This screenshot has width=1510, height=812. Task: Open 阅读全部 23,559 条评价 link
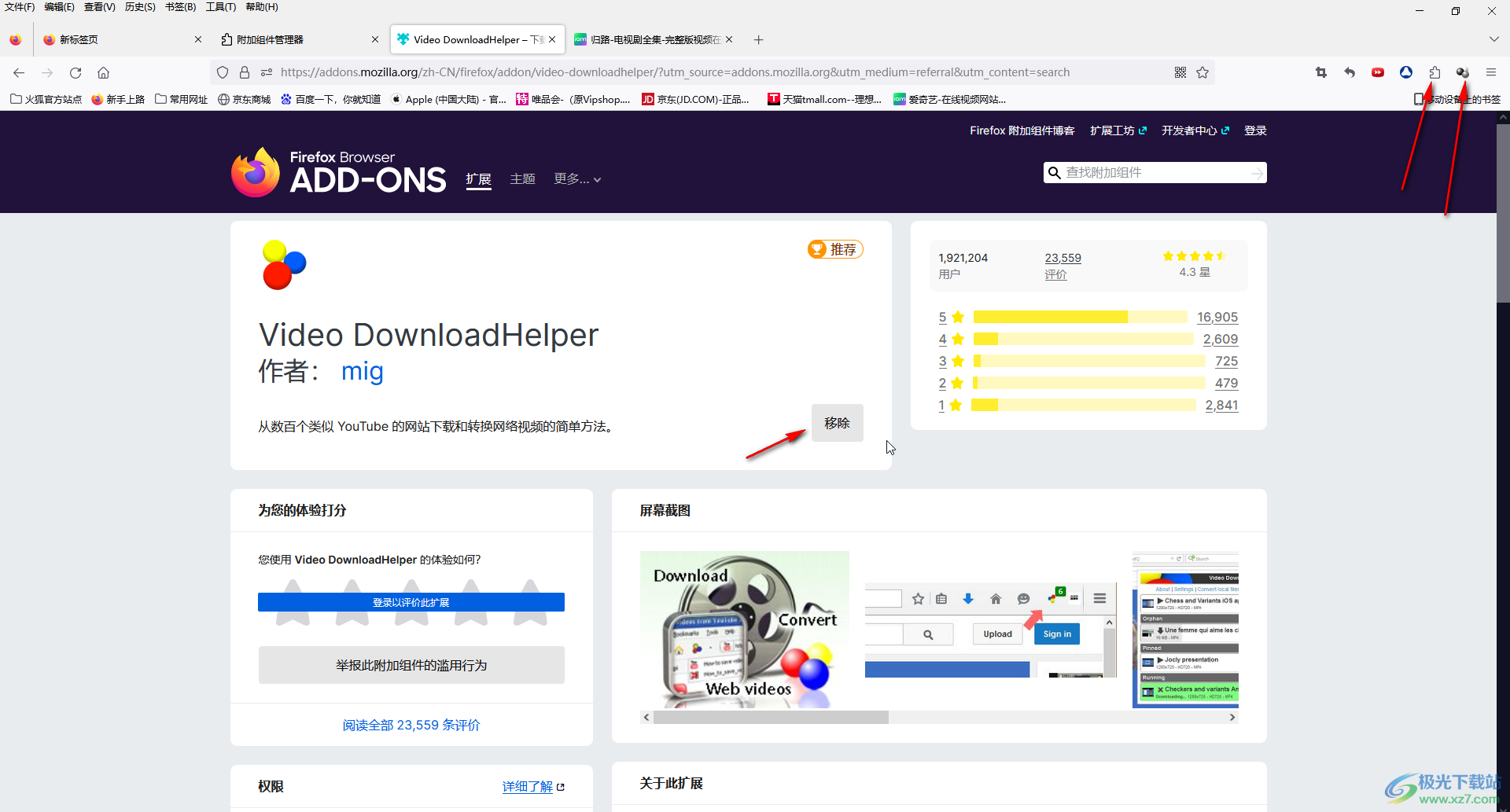411,725
